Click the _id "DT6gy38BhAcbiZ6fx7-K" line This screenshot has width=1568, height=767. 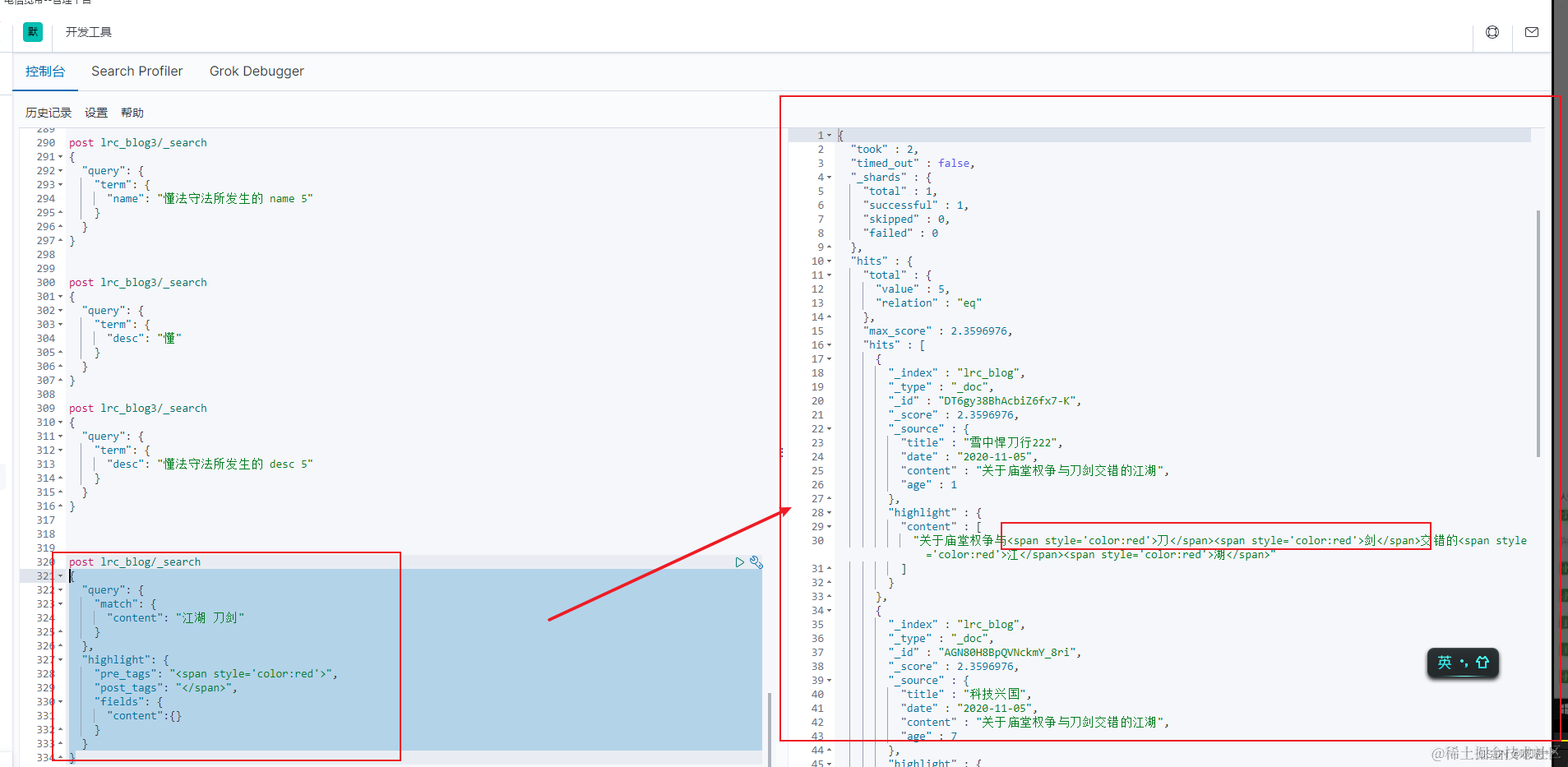985,401
